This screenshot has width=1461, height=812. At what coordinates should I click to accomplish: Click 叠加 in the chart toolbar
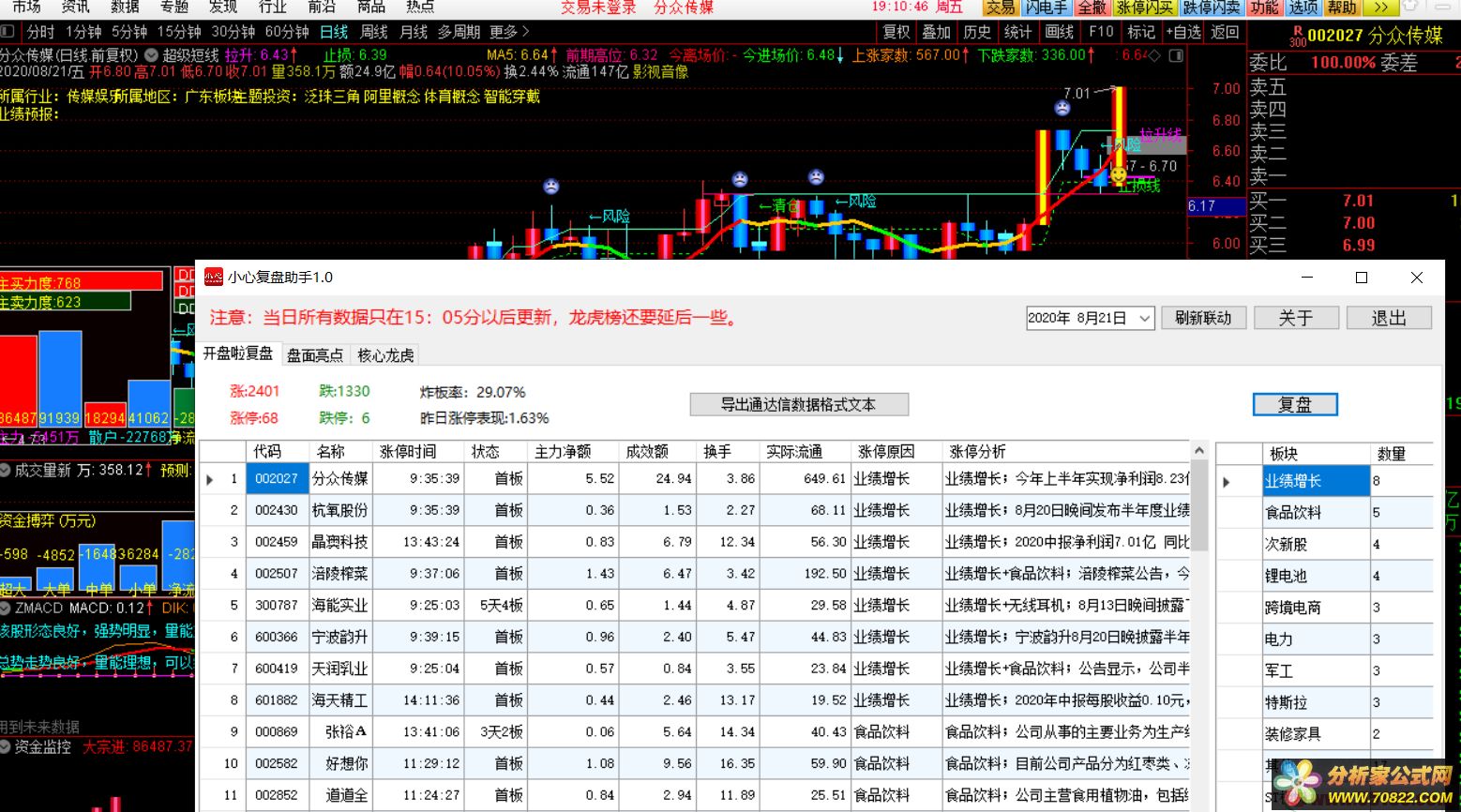(x=936, y=32)
